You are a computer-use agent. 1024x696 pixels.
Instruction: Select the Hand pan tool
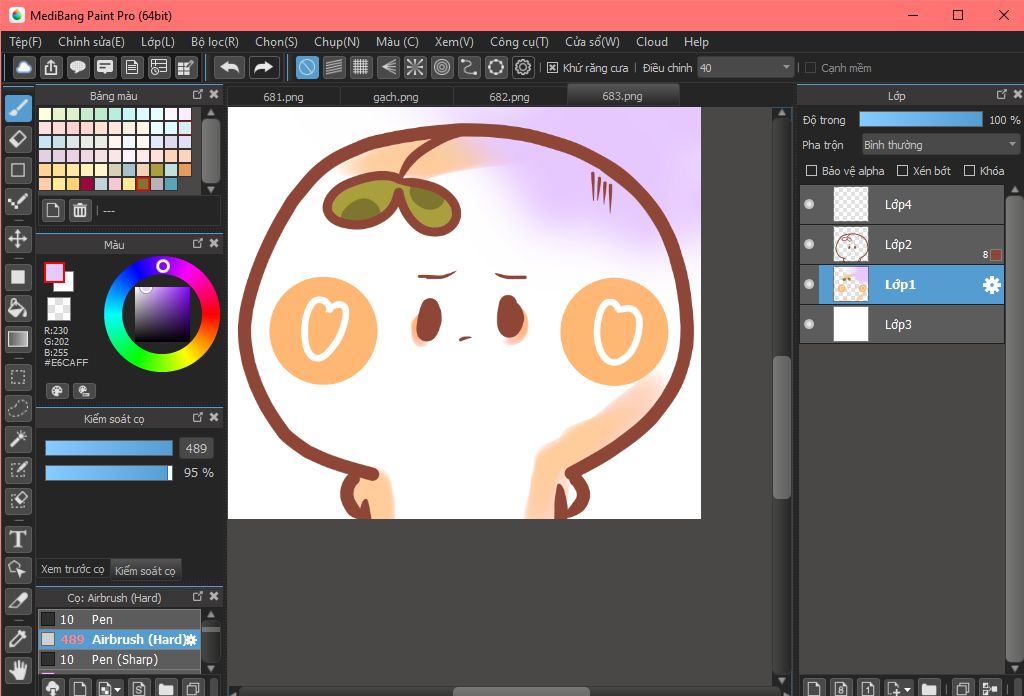coord(18,669)
